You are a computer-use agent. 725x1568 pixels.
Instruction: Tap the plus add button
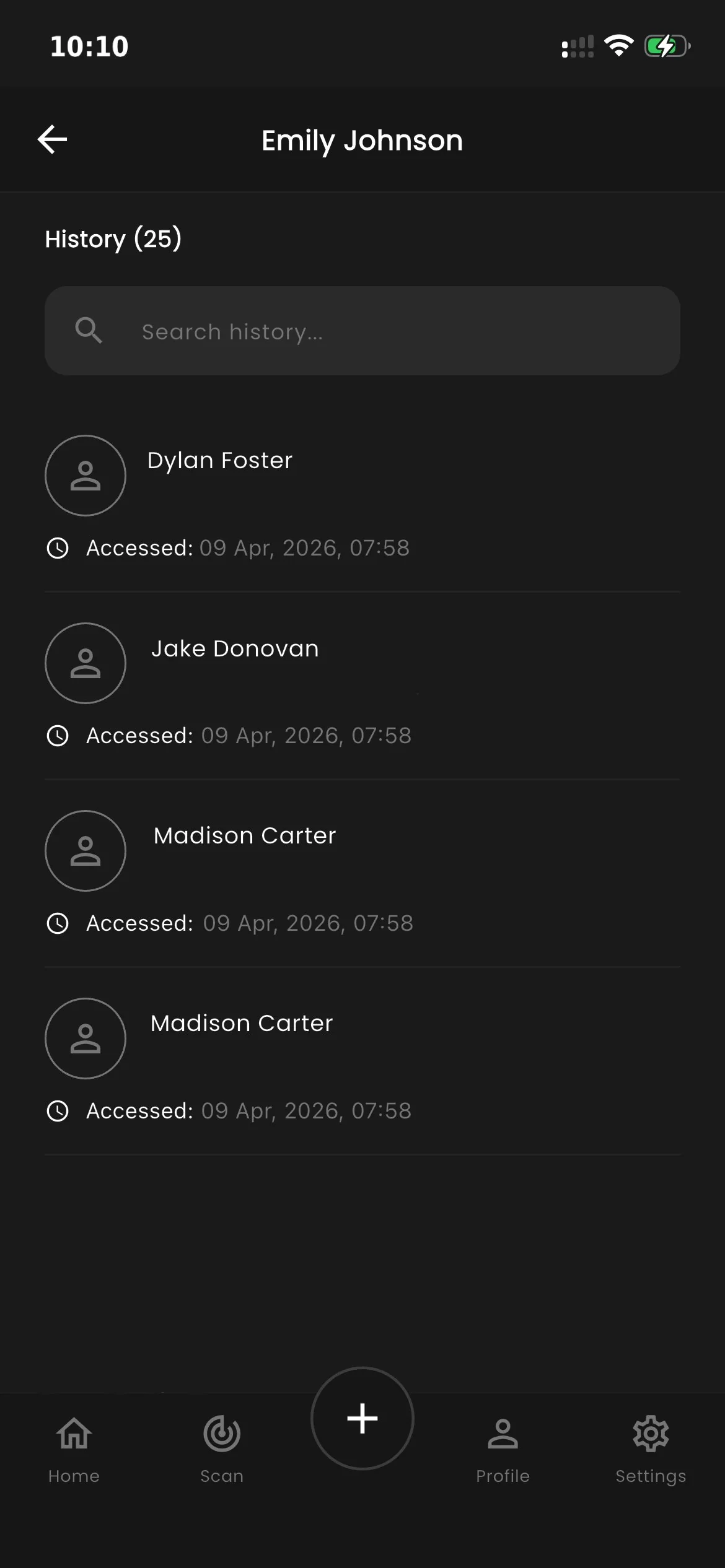coord(362,1418)
